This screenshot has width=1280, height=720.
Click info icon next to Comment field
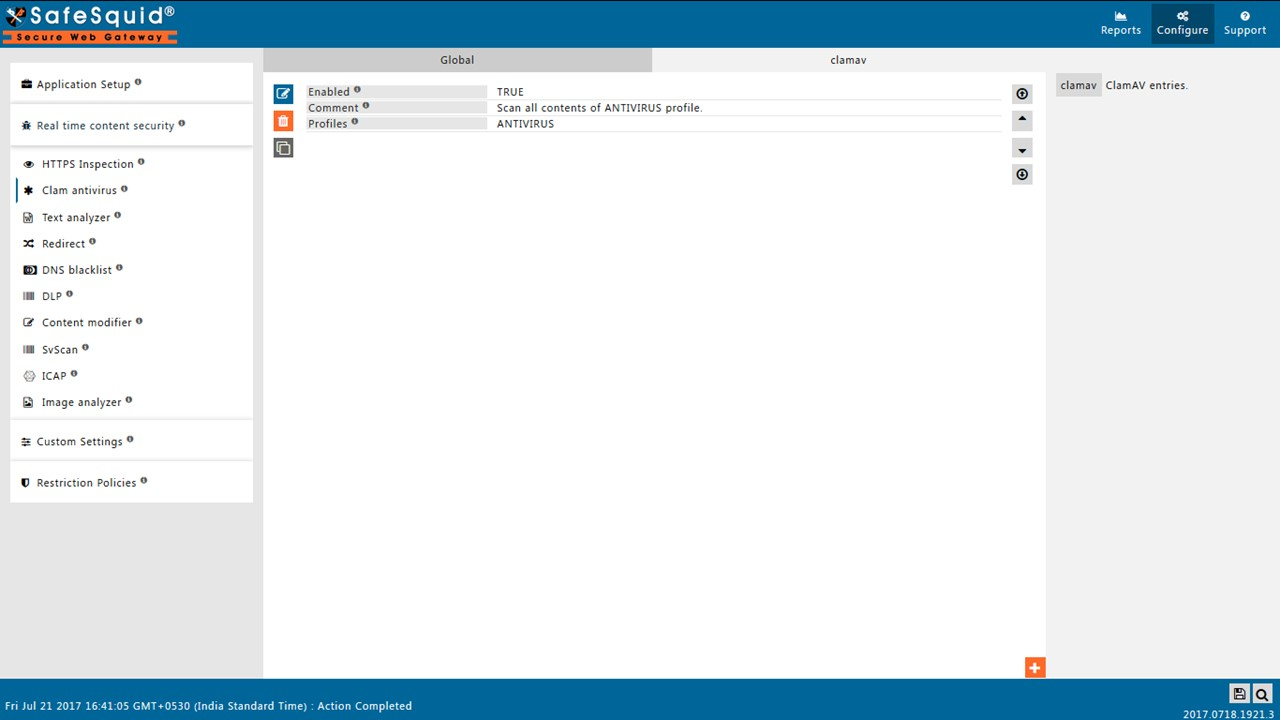366,106
